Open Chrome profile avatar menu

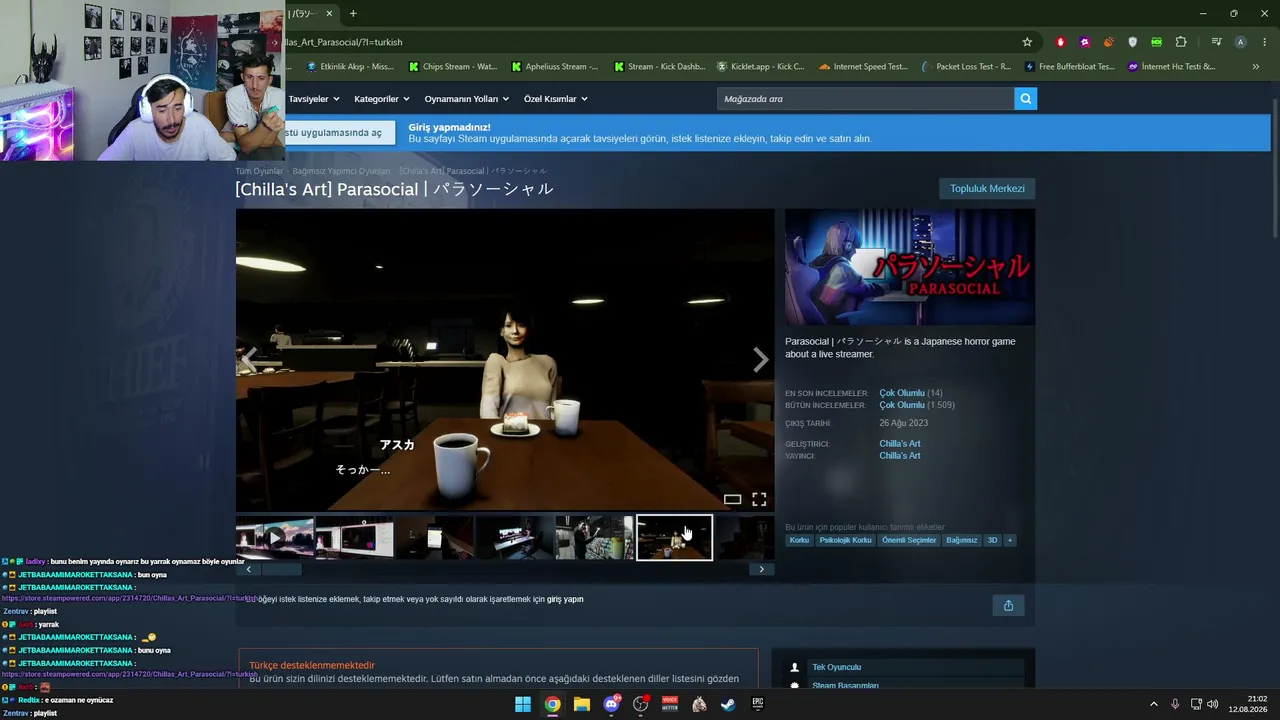click(x=1240, y=42)
